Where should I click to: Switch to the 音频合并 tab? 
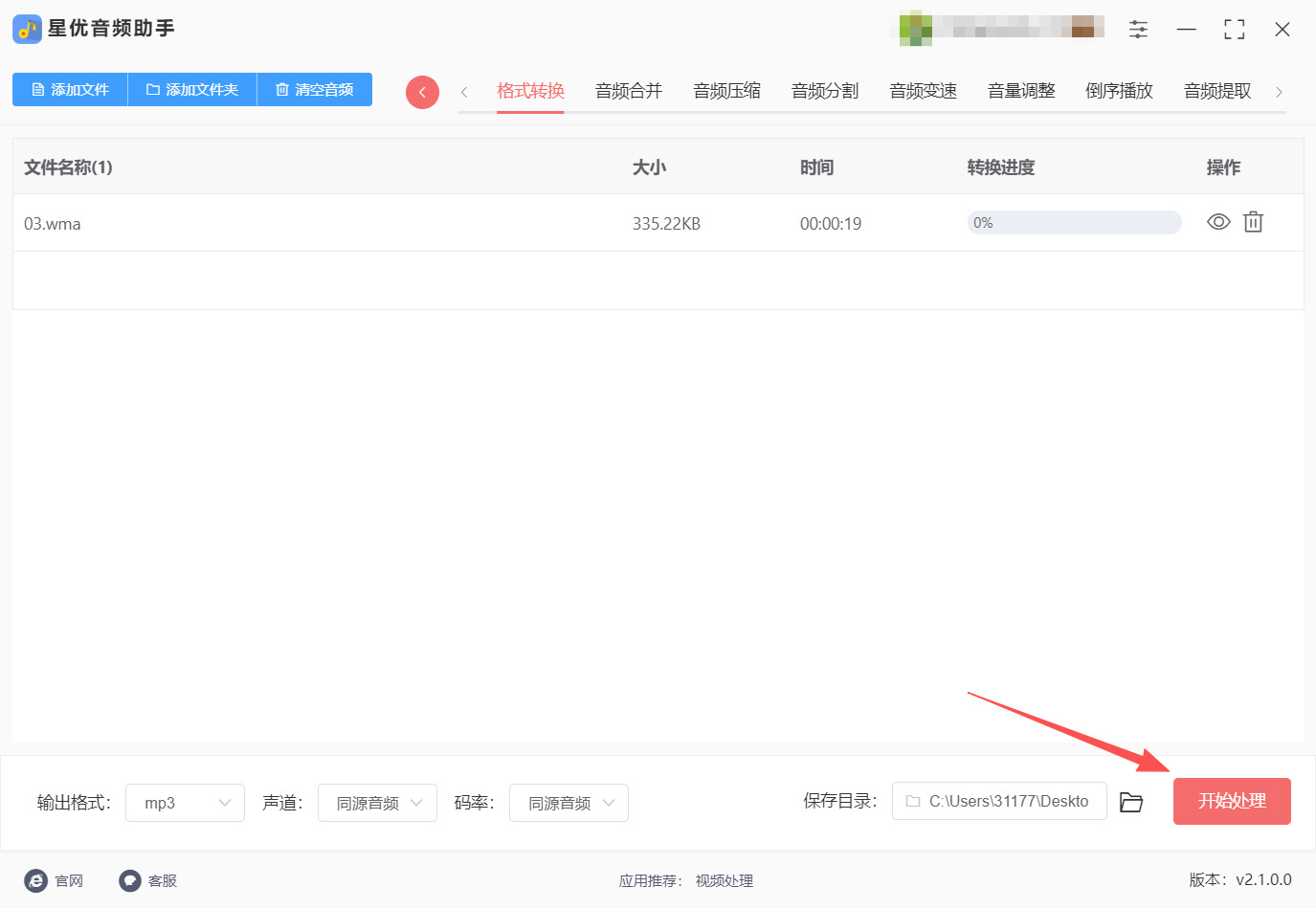click(x=629, y=91)
